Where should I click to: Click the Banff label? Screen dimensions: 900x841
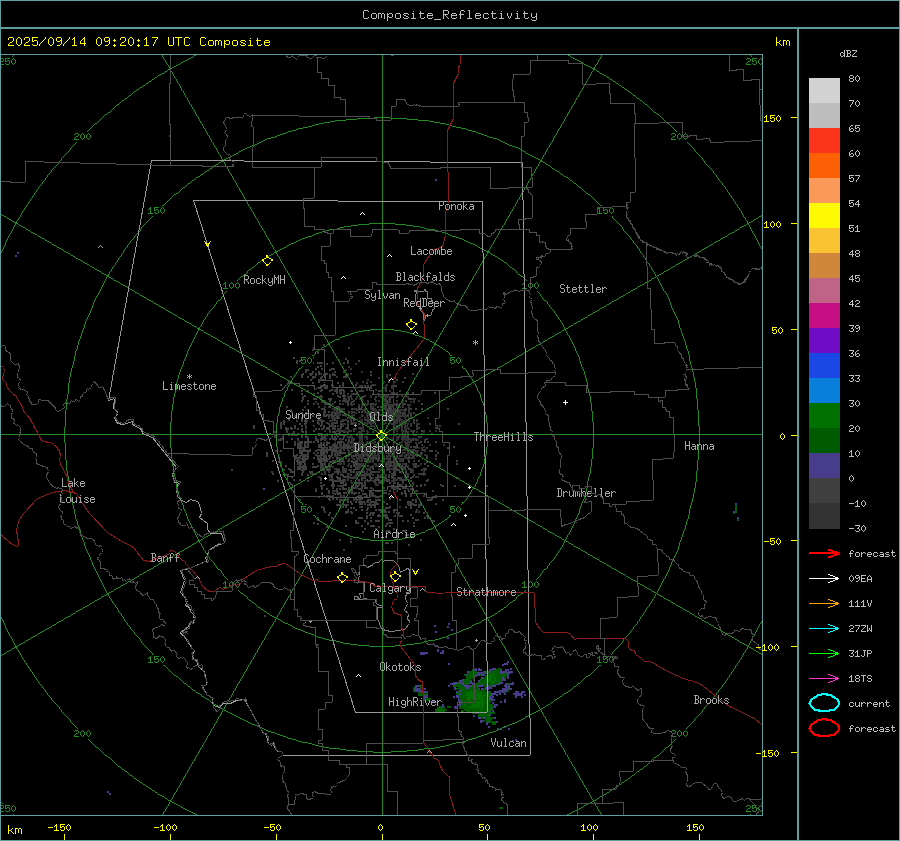tap(165, 558)
